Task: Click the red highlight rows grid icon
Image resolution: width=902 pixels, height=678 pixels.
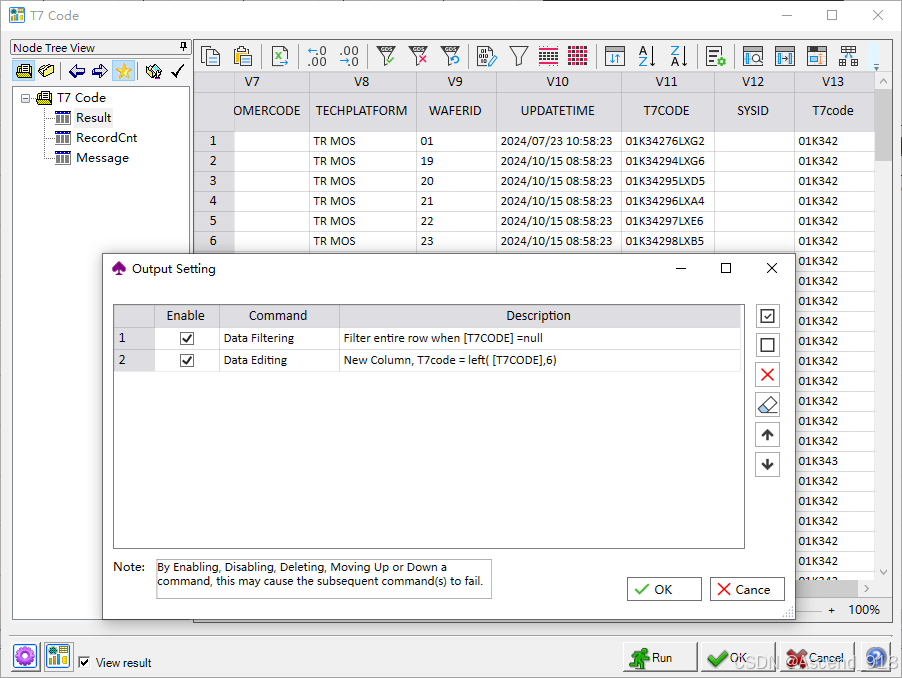Action: (548, 56)
